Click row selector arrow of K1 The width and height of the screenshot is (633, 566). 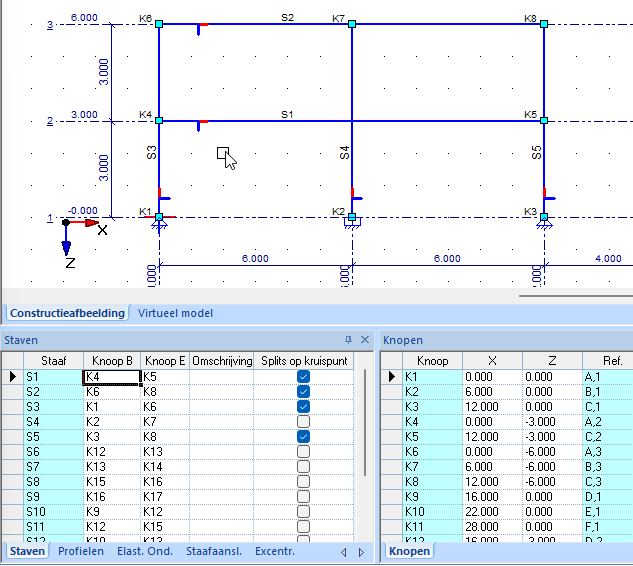pos(392,377)
